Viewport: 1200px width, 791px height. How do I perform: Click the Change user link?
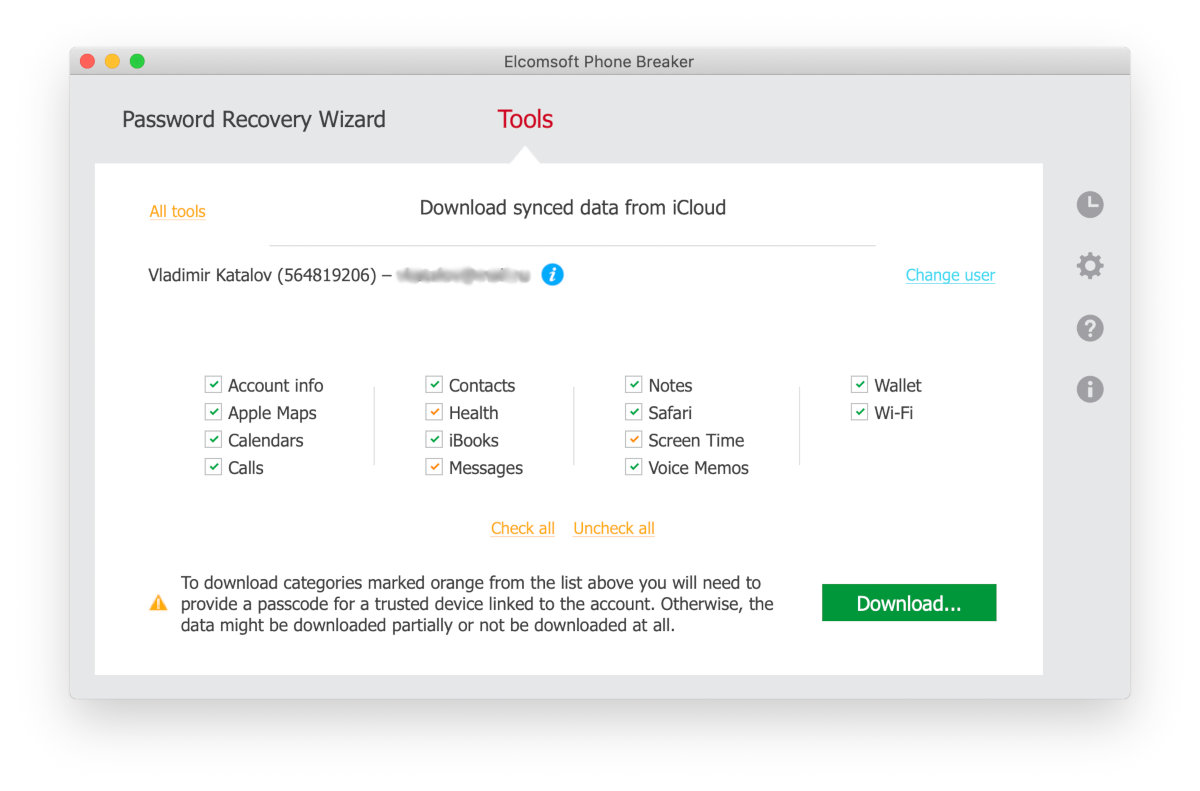click(950, 275)
